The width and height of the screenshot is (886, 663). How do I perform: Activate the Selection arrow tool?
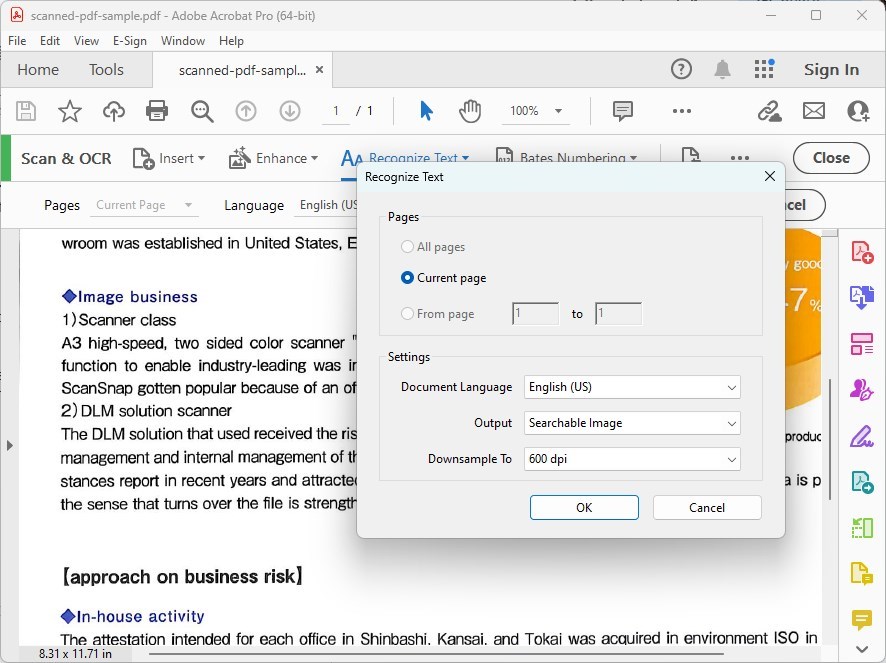(424, 111)
